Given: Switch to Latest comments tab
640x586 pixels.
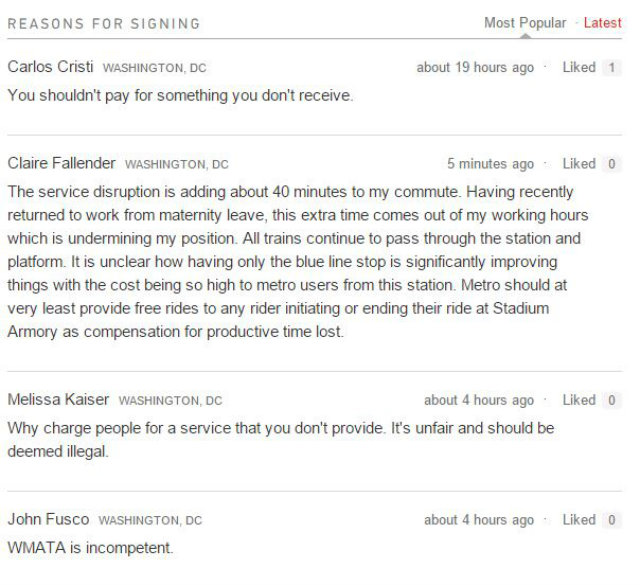Looking at the screenshot, I should [602, 23].
